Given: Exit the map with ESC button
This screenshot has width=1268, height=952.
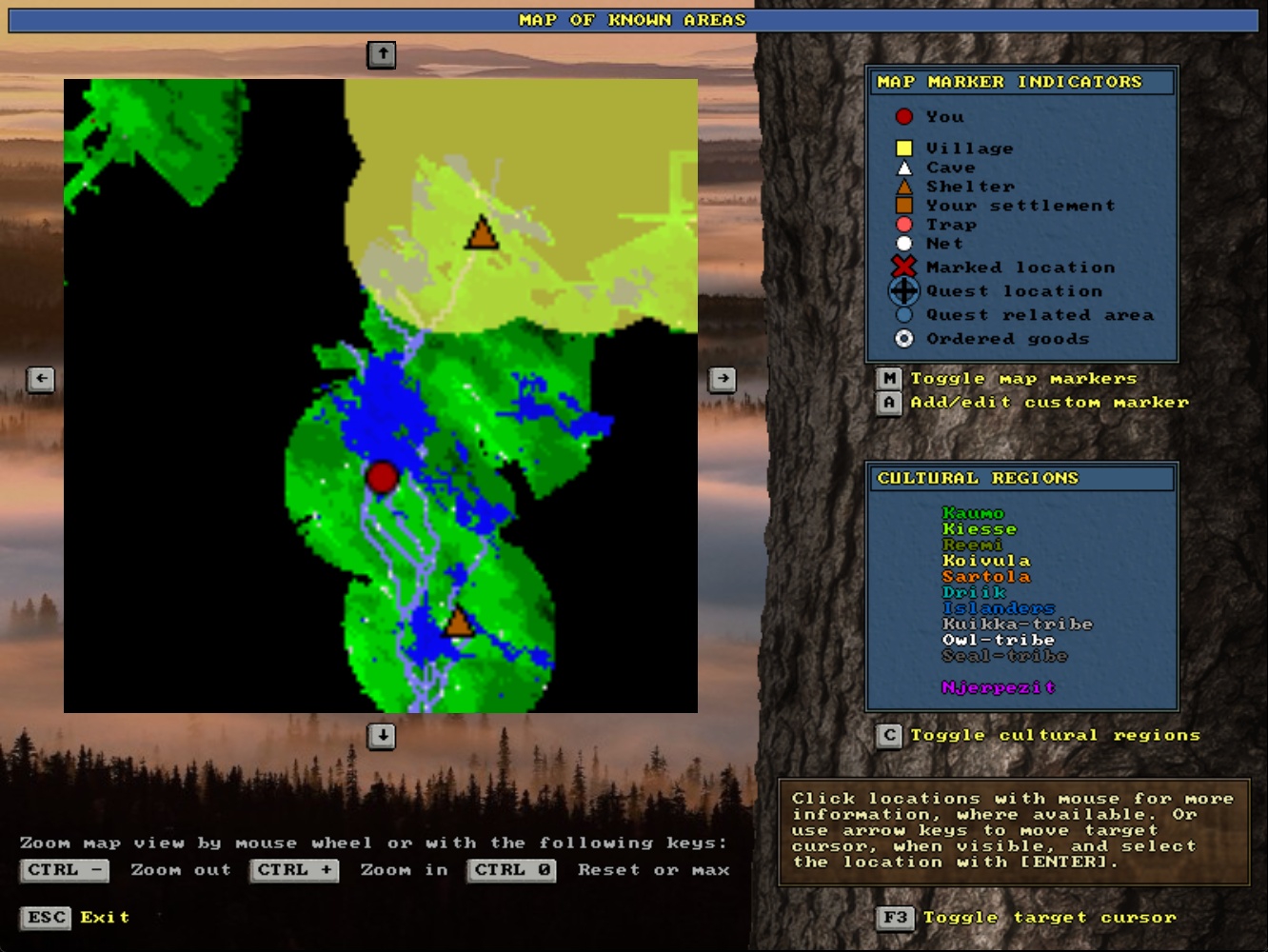Looking at the screenshot, I should 46,918.
